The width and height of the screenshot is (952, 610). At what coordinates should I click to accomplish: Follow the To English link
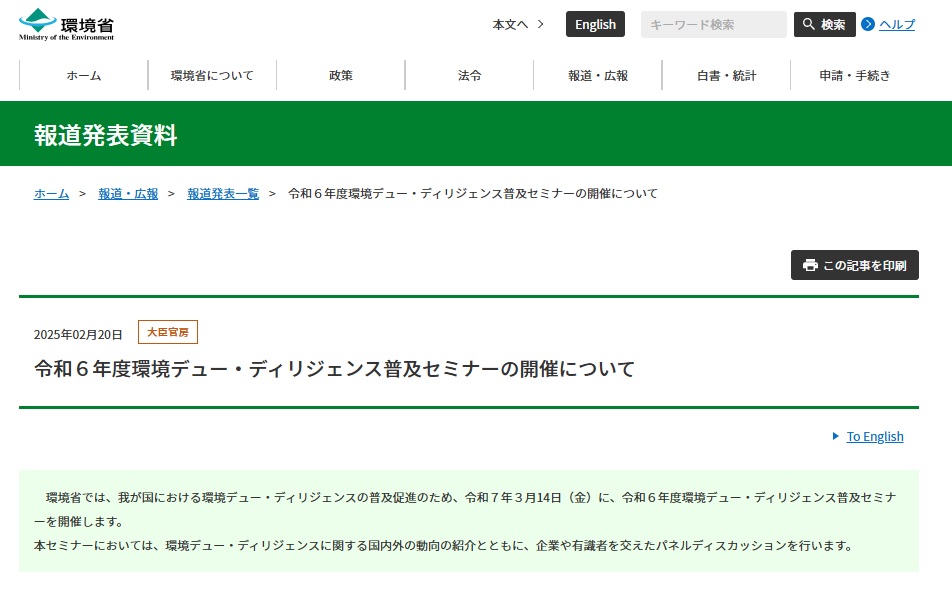point(875,436)
